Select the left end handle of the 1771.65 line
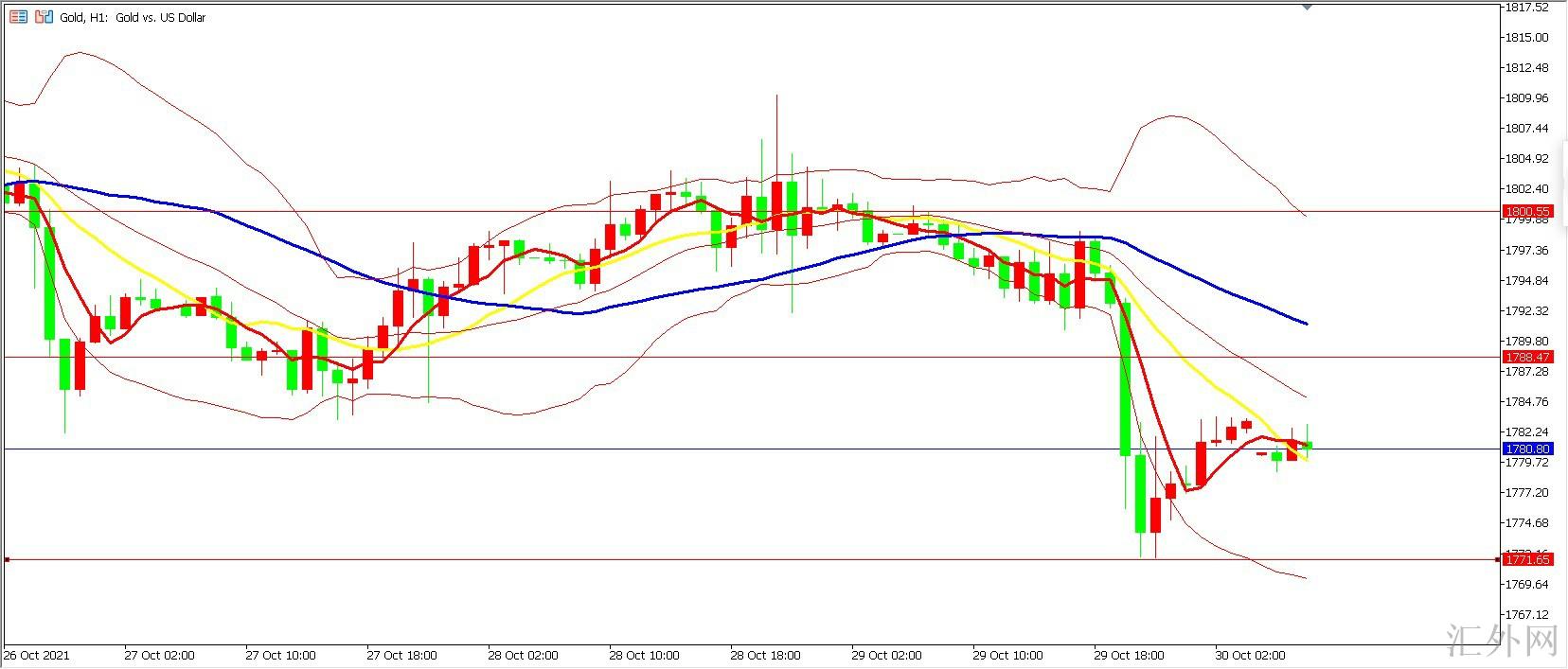 [x=7, y=560]
